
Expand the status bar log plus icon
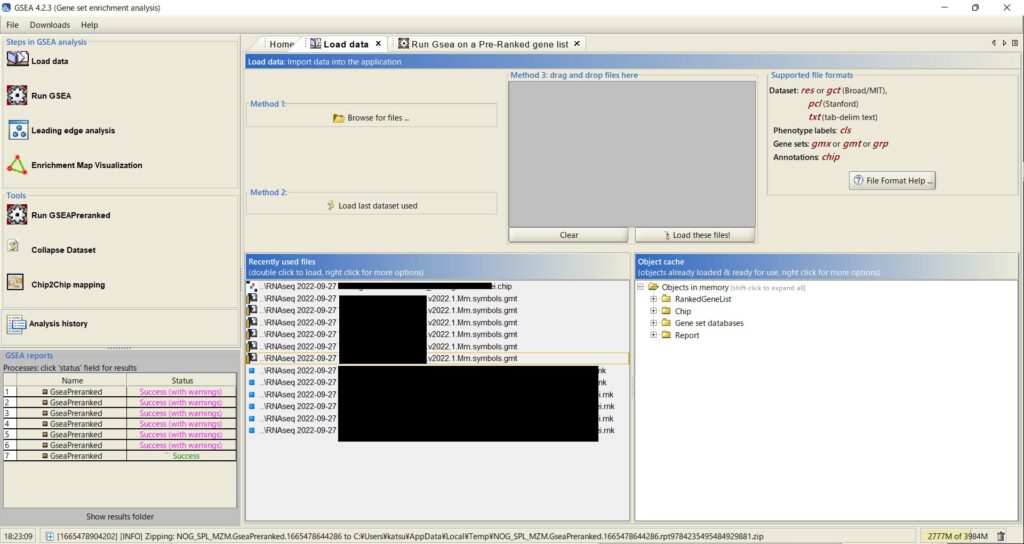(50, 536)
